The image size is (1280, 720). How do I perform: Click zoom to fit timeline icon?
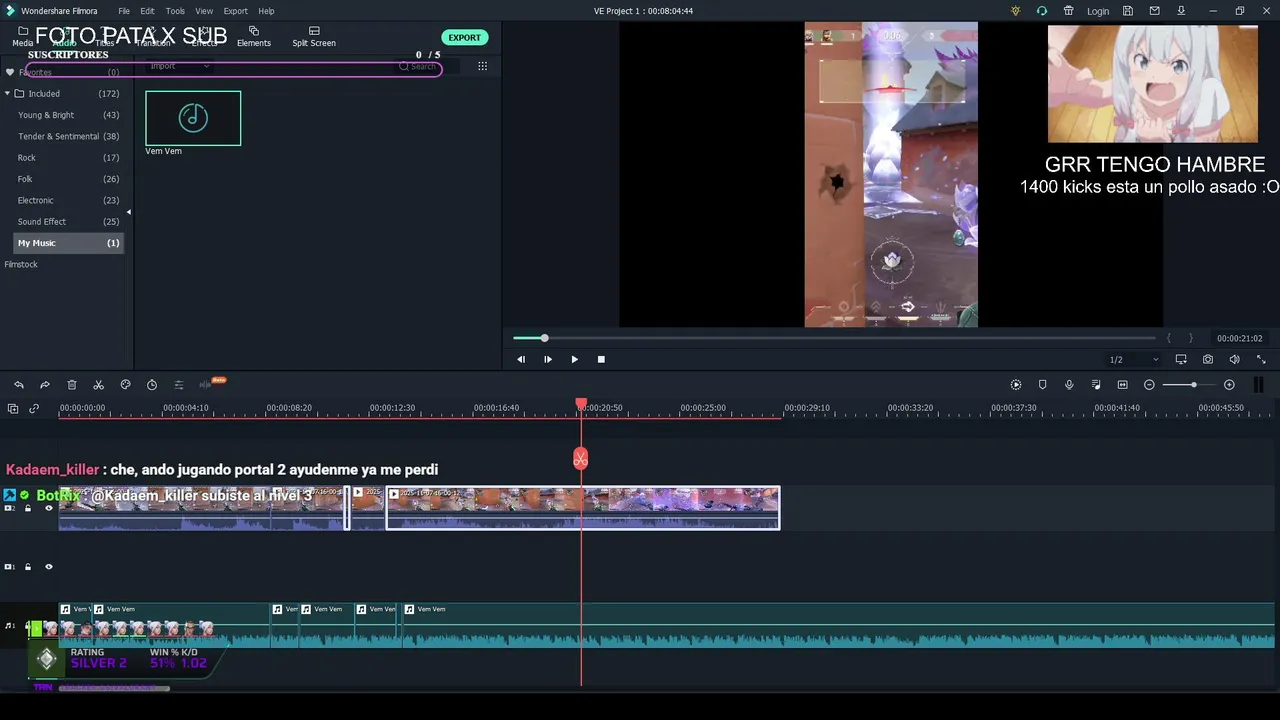pyautogui.click(x=1122, y=385)
